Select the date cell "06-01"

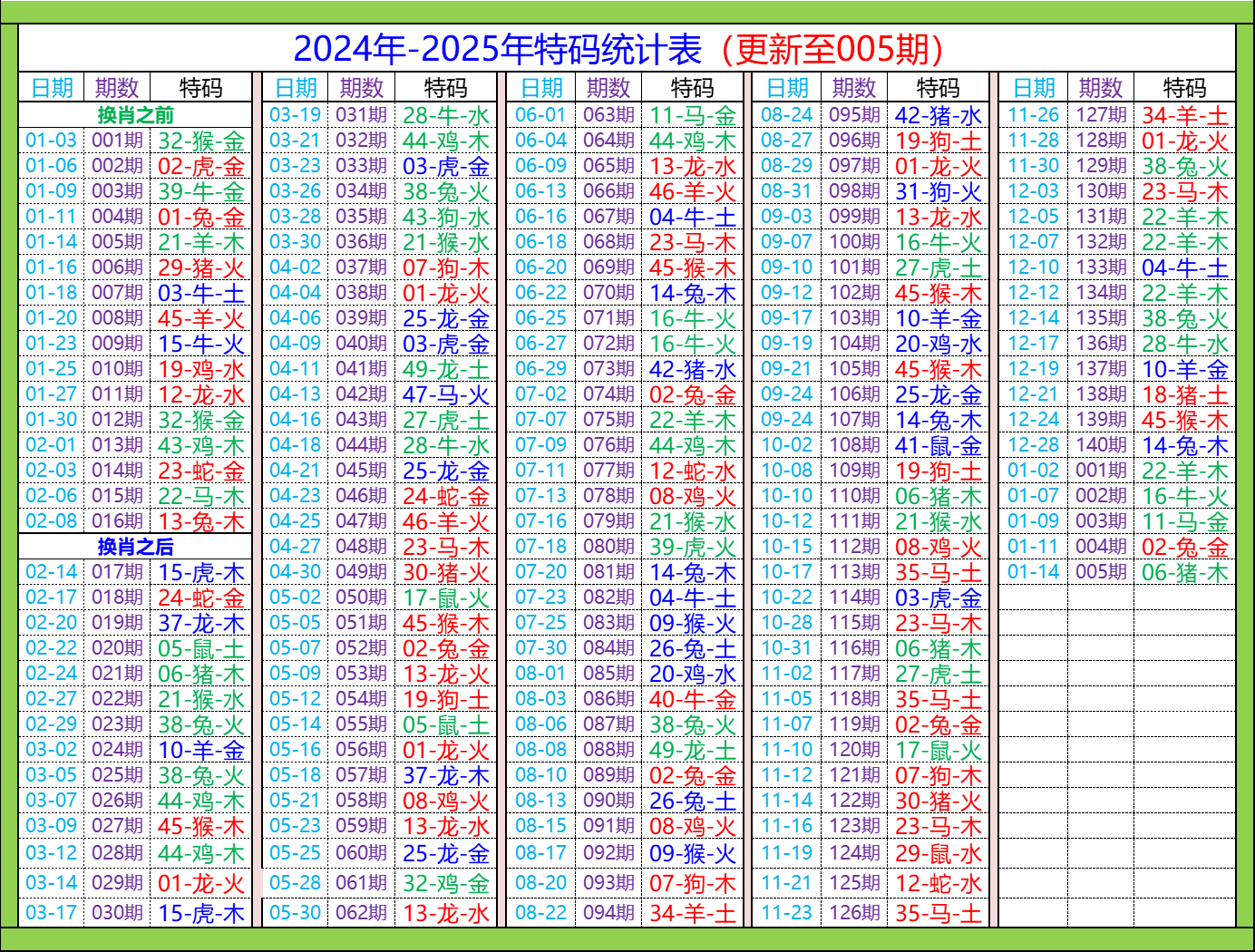[540, 115]
